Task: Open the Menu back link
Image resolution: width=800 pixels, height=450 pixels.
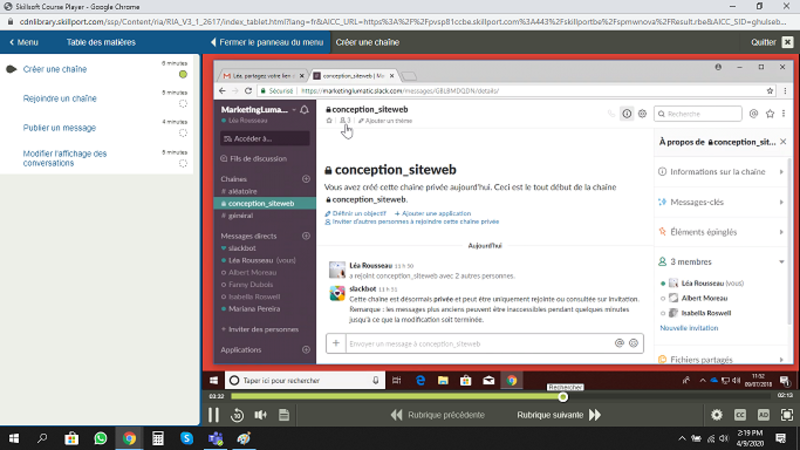Action: click(x=24, y=42)
